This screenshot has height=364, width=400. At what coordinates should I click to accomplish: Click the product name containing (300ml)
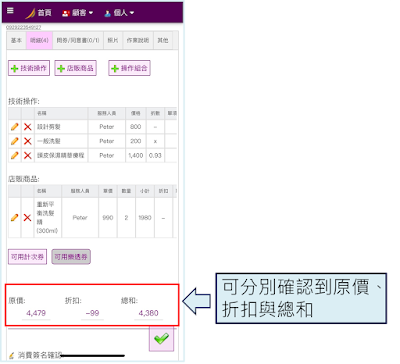(47, 217)
